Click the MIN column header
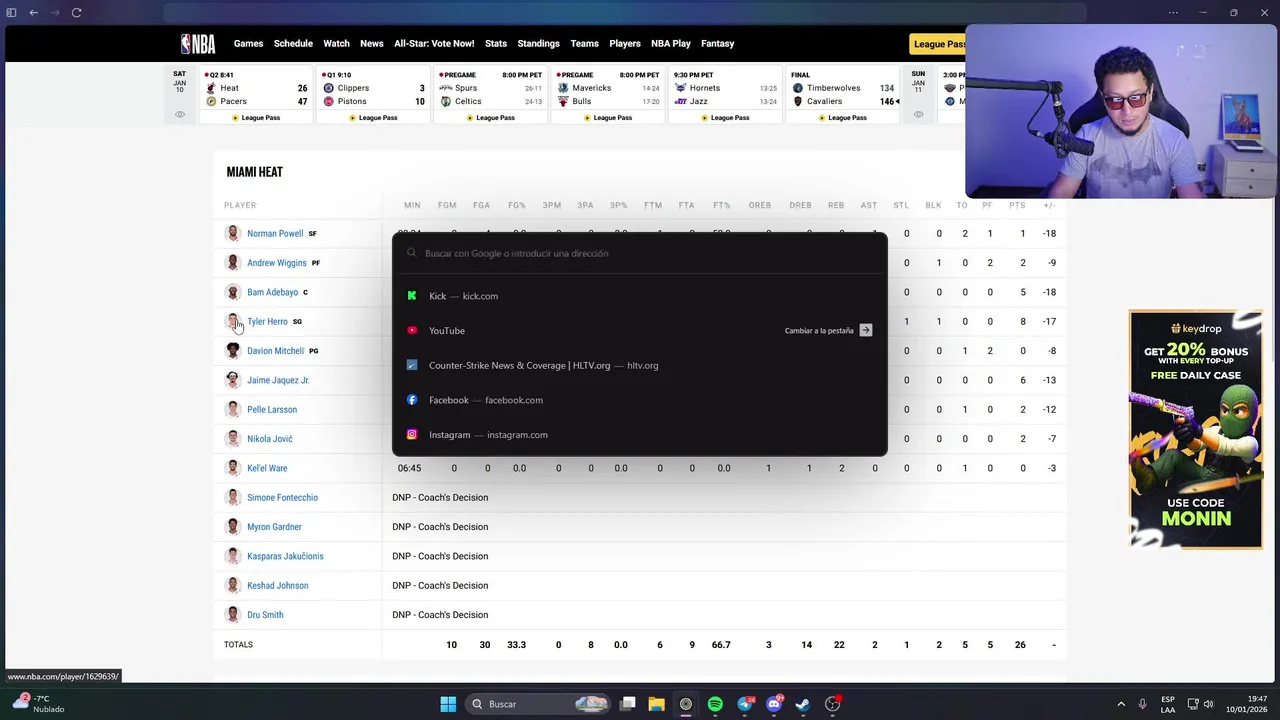The image size is (1280, 720). [412, 205]
